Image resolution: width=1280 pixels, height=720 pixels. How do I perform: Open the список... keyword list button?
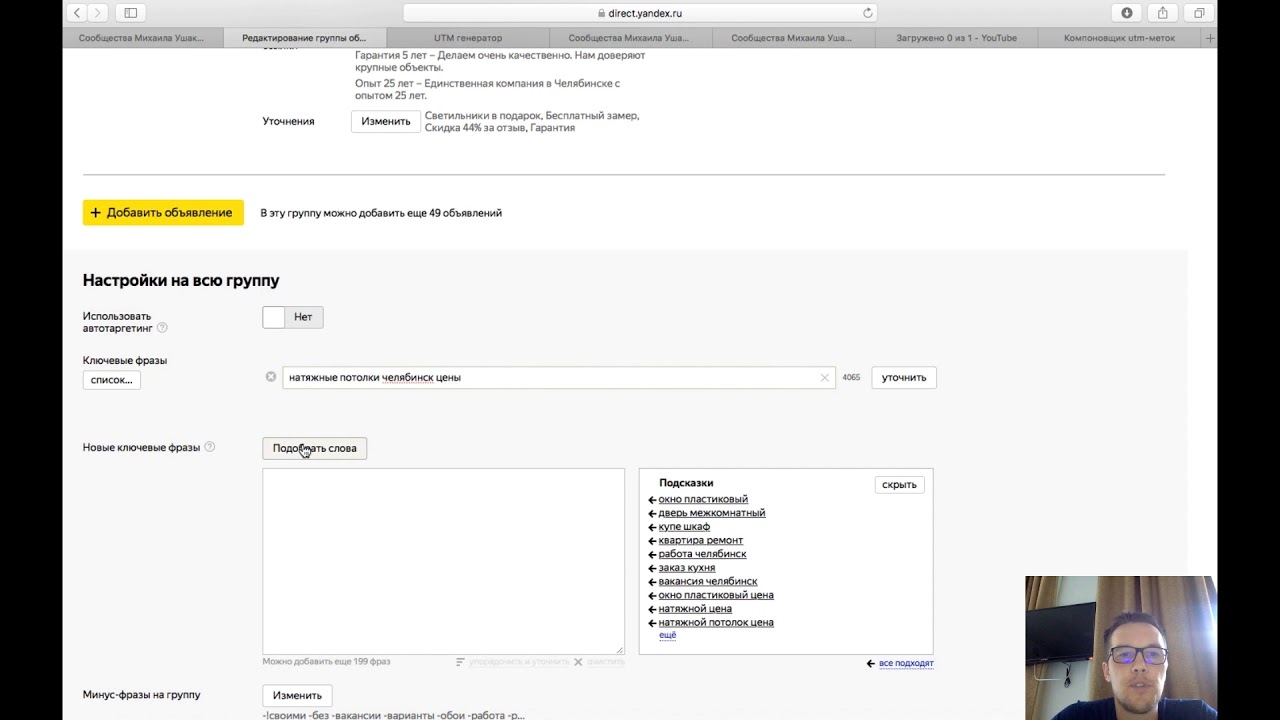tap(111, 380)
